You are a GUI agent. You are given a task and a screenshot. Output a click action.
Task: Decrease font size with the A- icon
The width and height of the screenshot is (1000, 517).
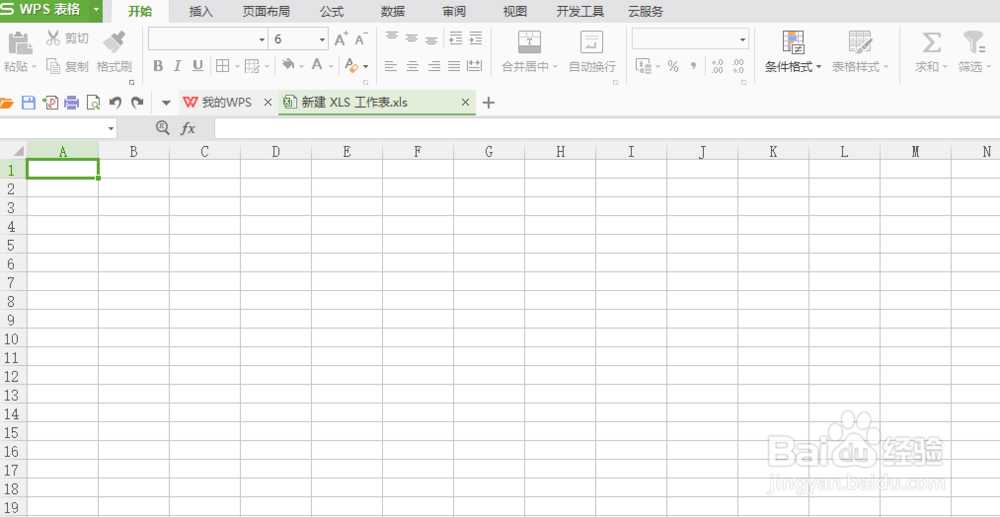point(361,39)
